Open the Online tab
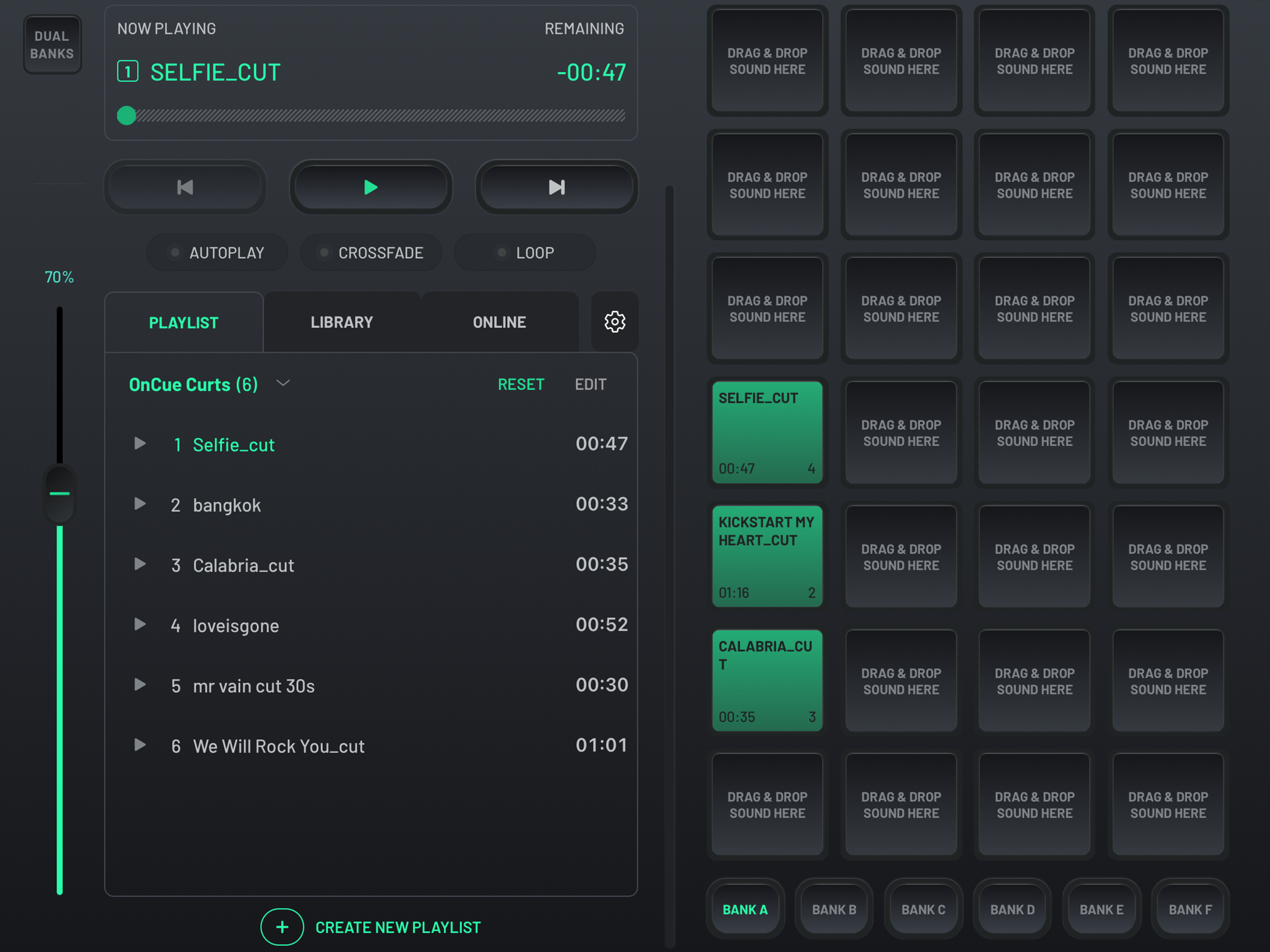Screen dimensions: 1270x952 pyautogui.click(x=499, y=322)
